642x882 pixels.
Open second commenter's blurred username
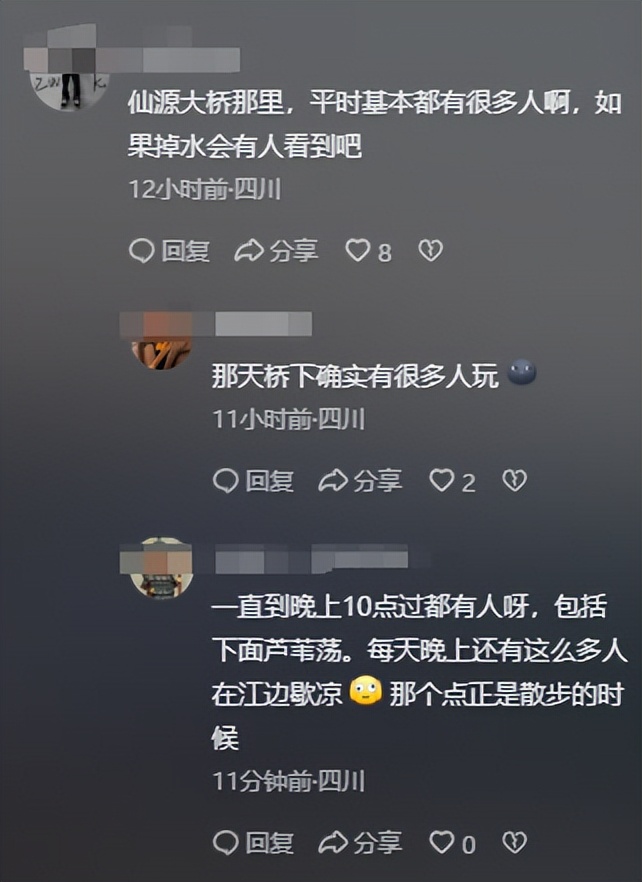262,324
